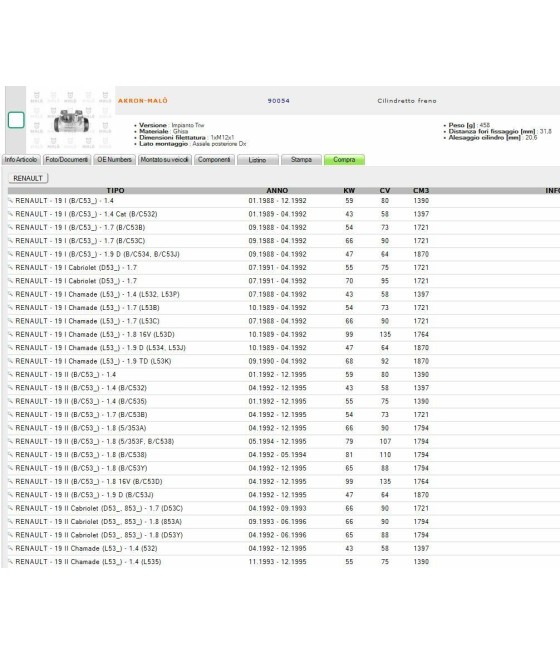The height and width of the screenshot is (655, 560).
Task: Select row RENAULT 19 II (B/C53_) 1.4 with 59 KW
Action: pos(284,374)
